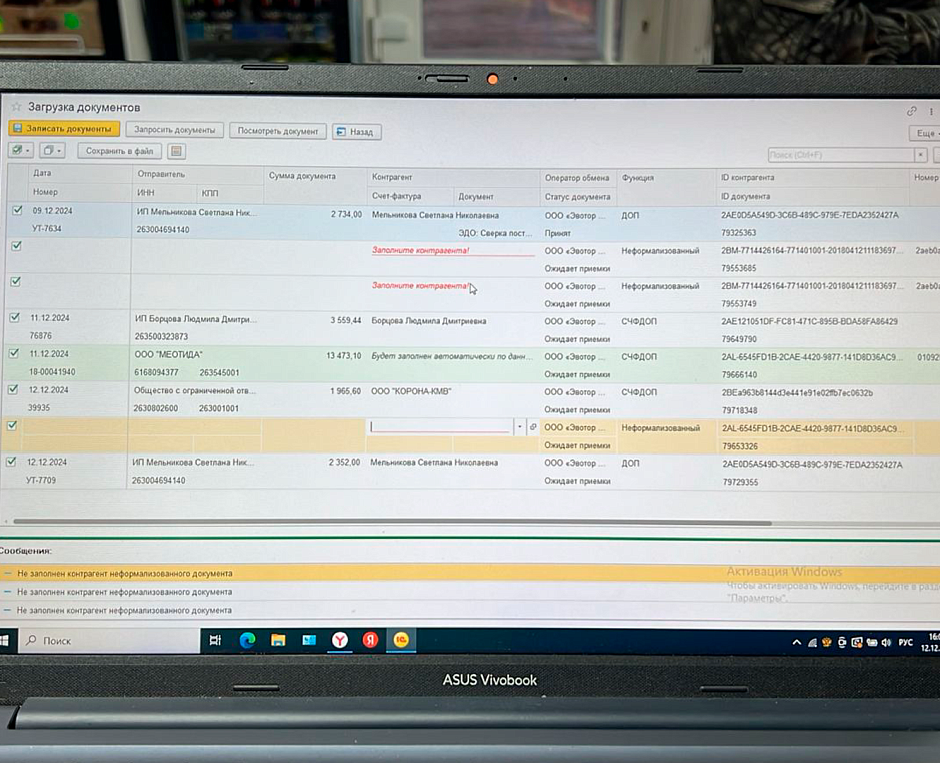The height and width of the screenshot is (763, 940).
Task: Click the Windows taskbar Поиск search box
Action: coord(110,641)
